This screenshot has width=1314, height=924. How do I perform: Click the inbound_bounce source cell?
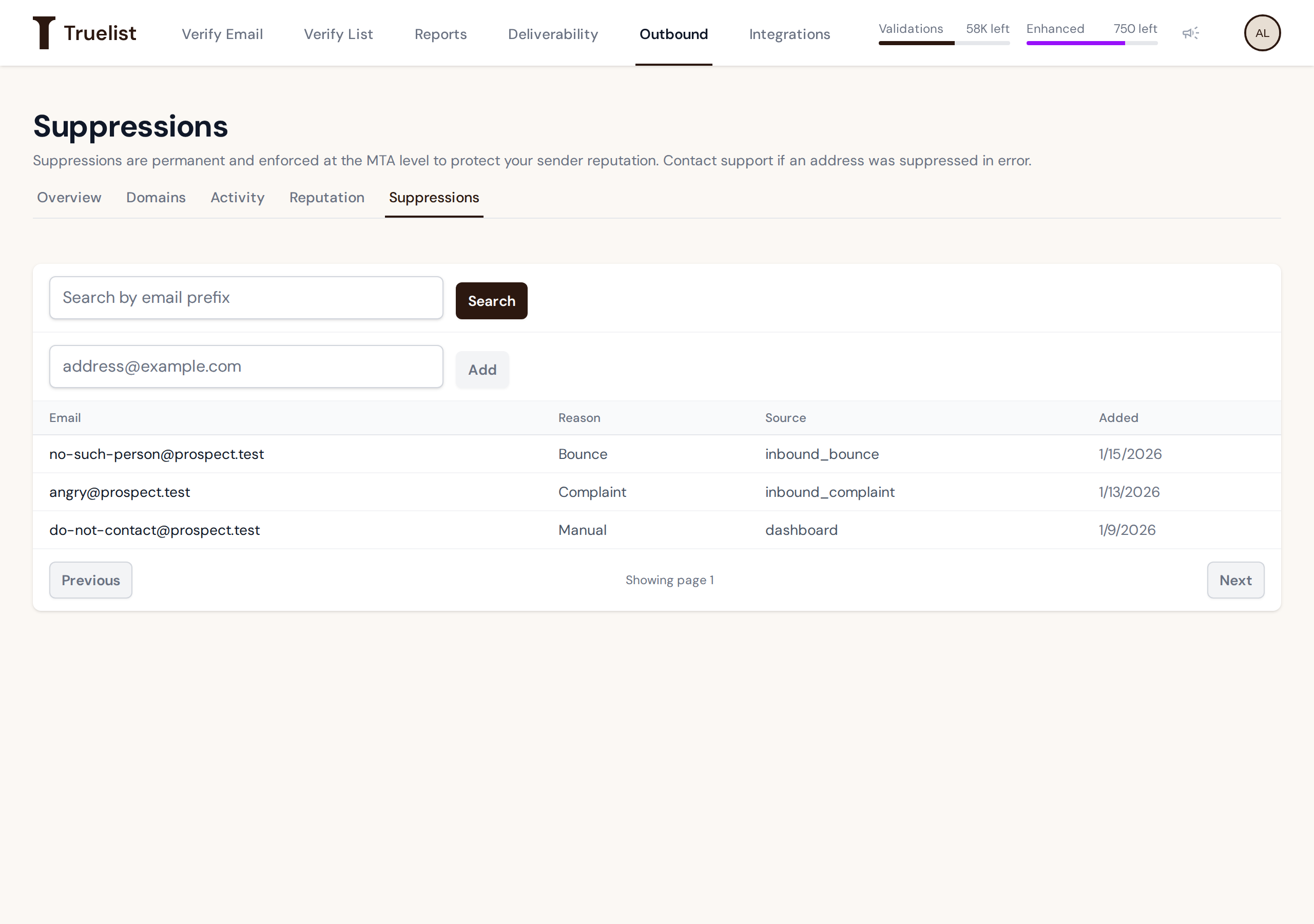pos(822,454)
